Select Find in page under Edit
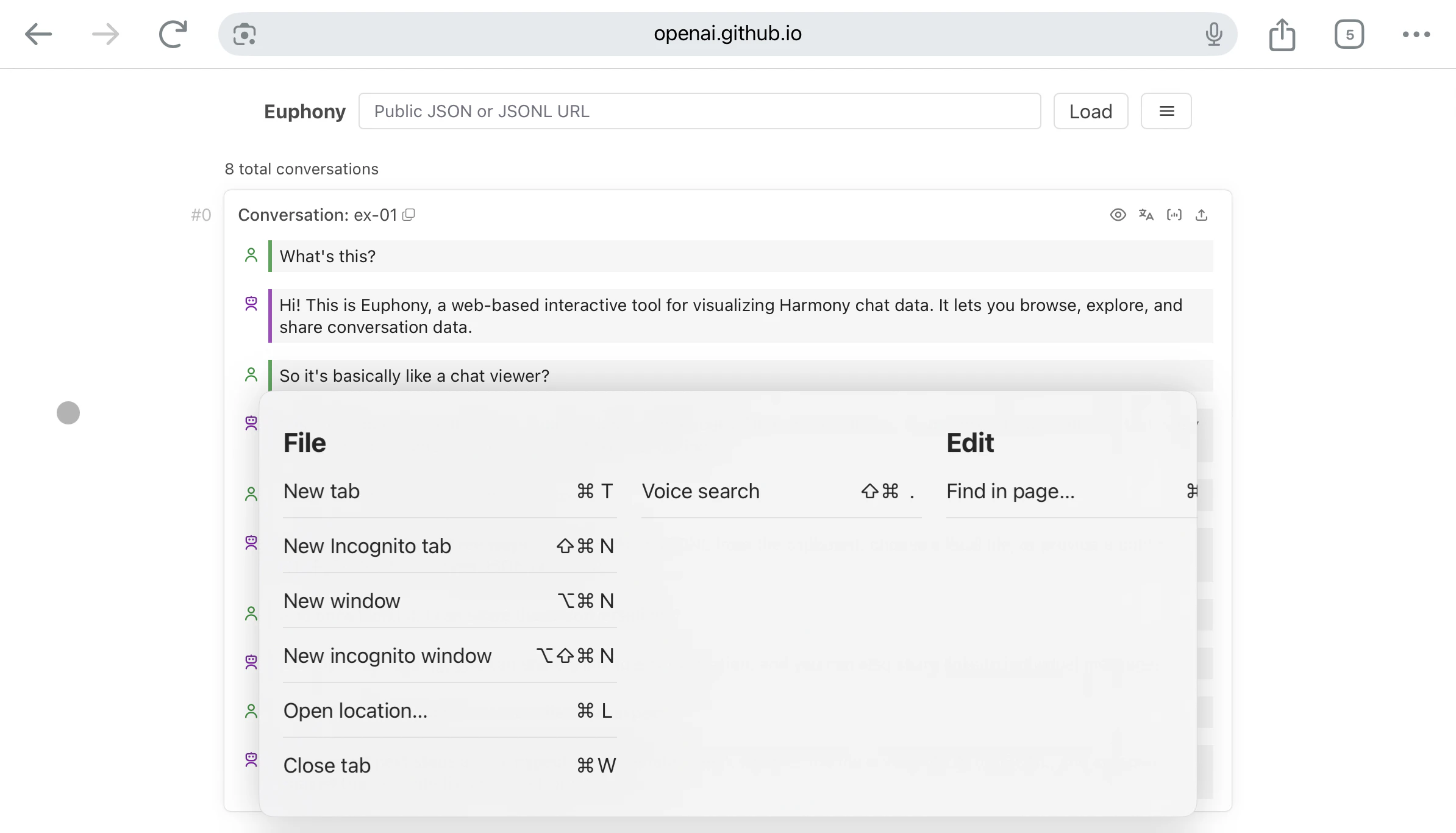Image resolution: width=1456 pixels, height=833 pixels. point(1010,491)
